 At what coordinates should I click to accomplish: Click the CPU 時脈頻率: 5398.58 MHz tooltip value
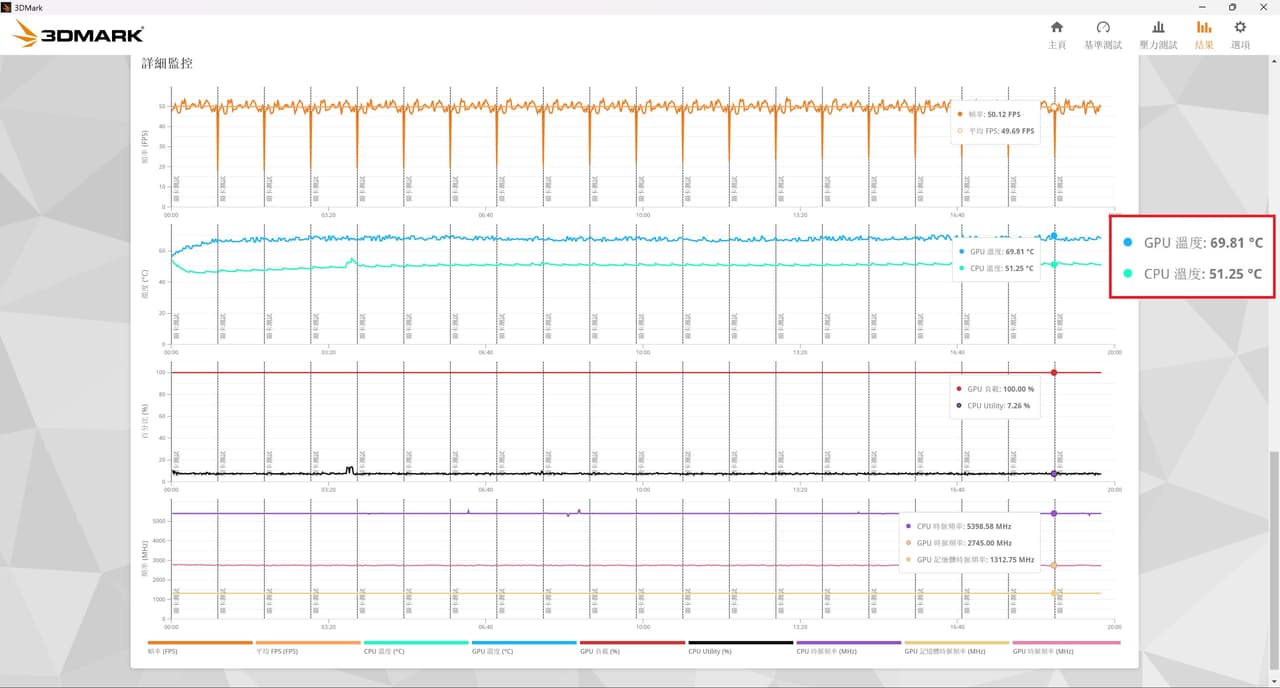click(x=965, y=525)
